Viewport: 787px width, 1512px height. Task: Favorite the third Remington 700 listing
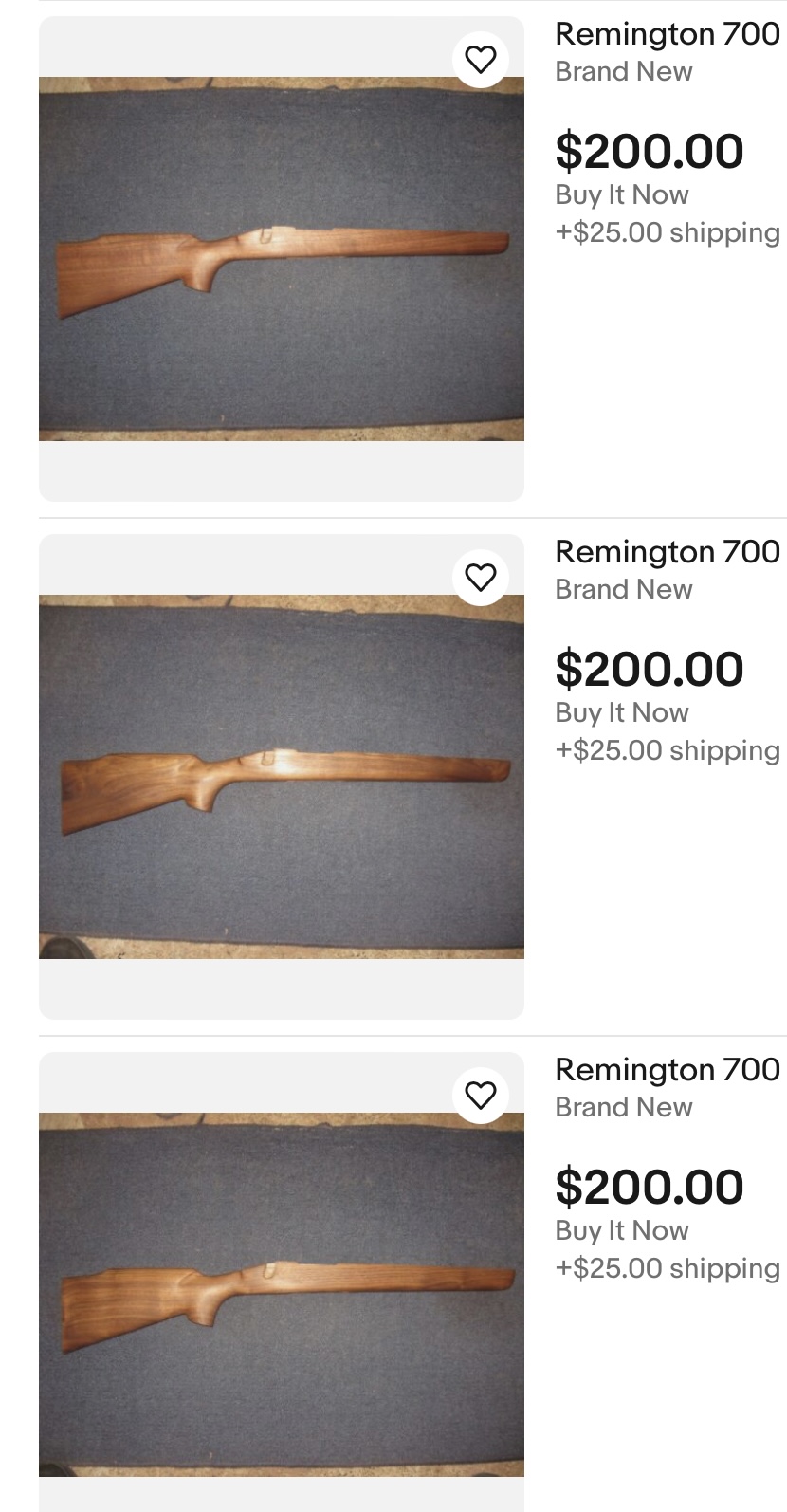[x=481, y=1095]
